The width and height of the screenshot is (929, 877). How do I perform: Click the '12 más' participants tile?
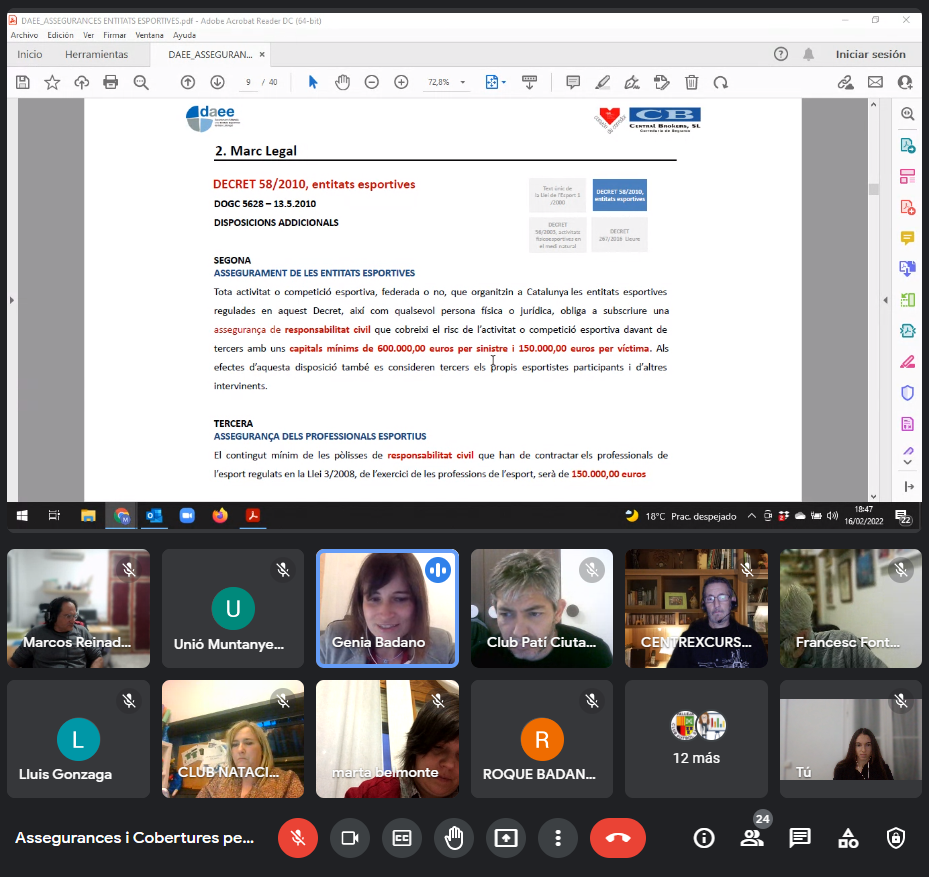click(696, 739)
